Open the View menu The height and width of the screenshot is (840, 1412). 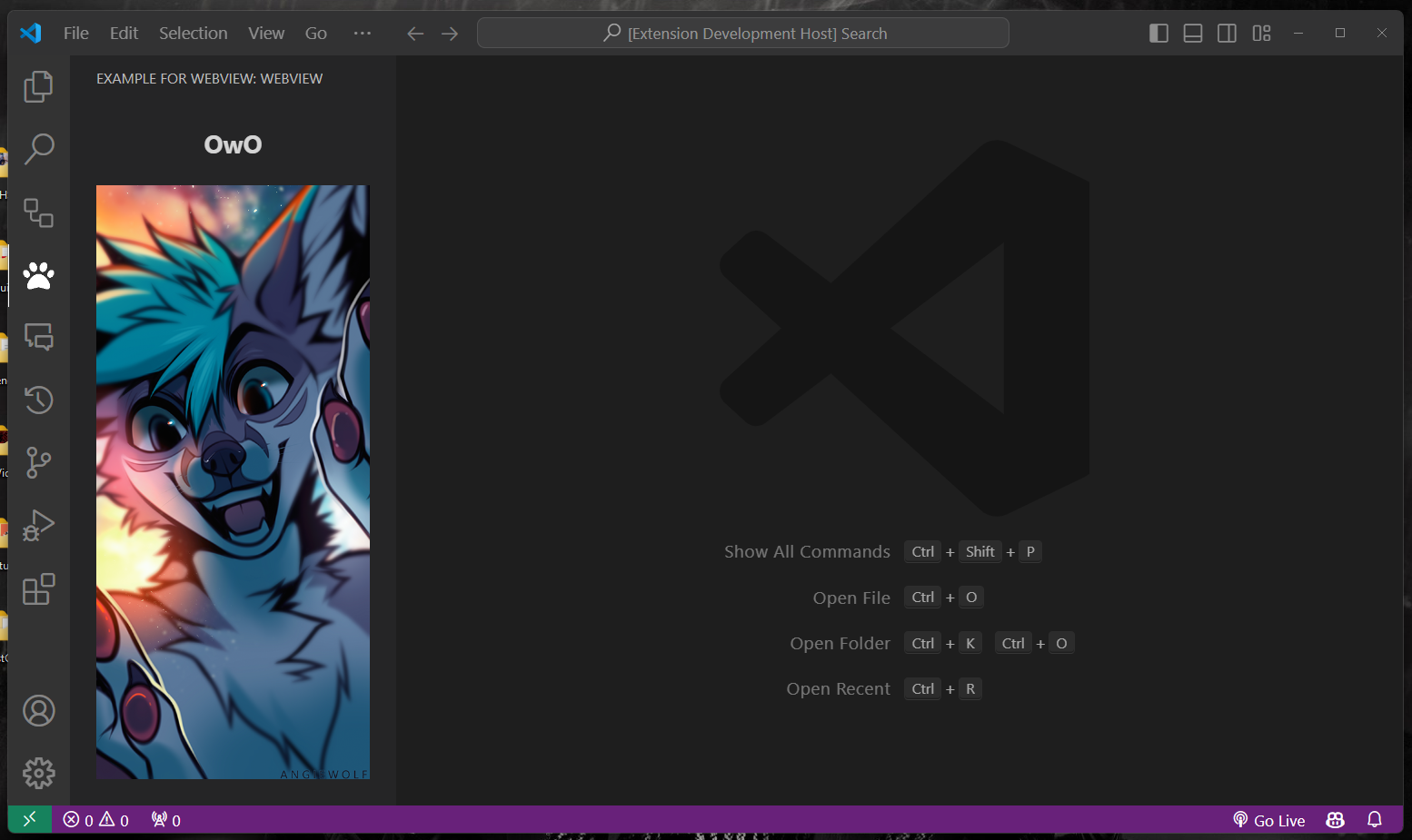pyautogui.click(x=266, y=34)
